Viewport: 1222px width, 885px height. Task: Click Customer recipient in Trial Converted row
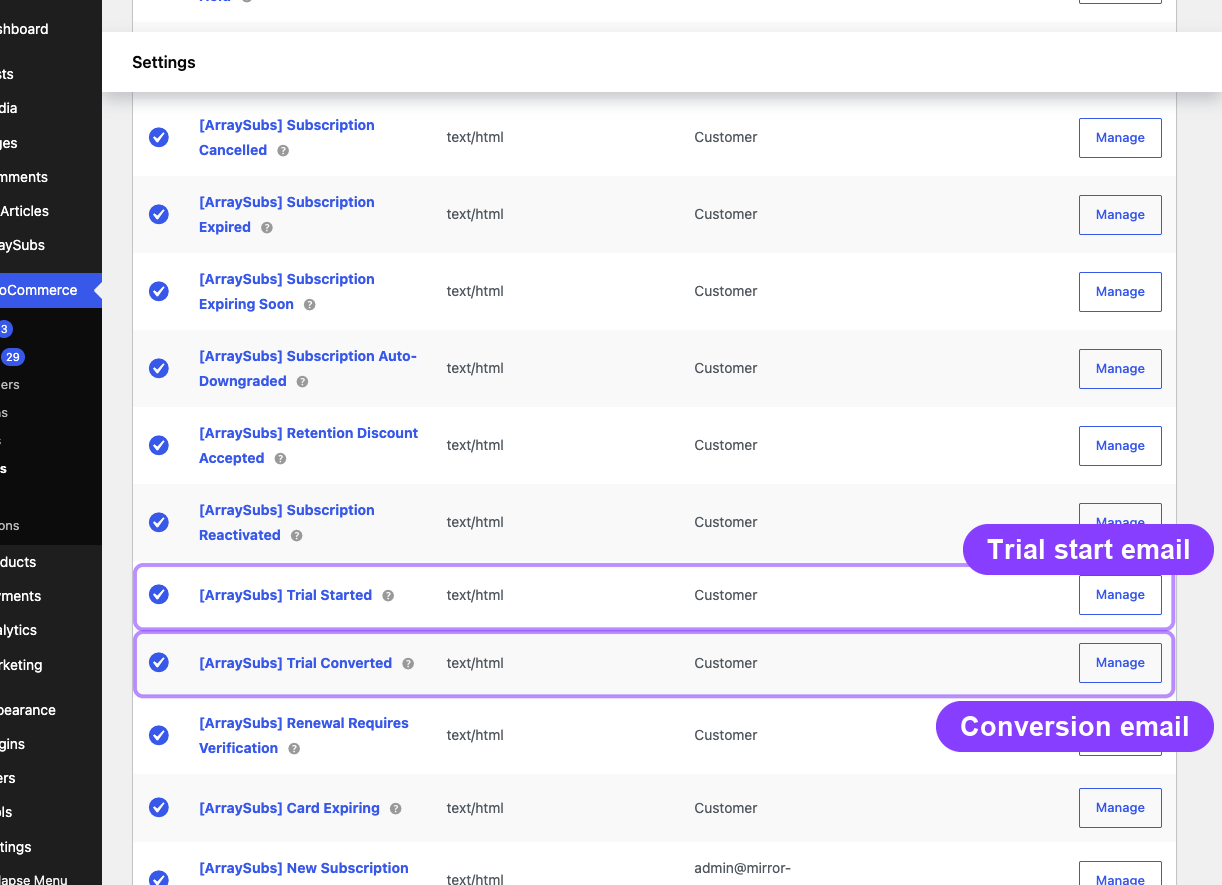(726, 663)
